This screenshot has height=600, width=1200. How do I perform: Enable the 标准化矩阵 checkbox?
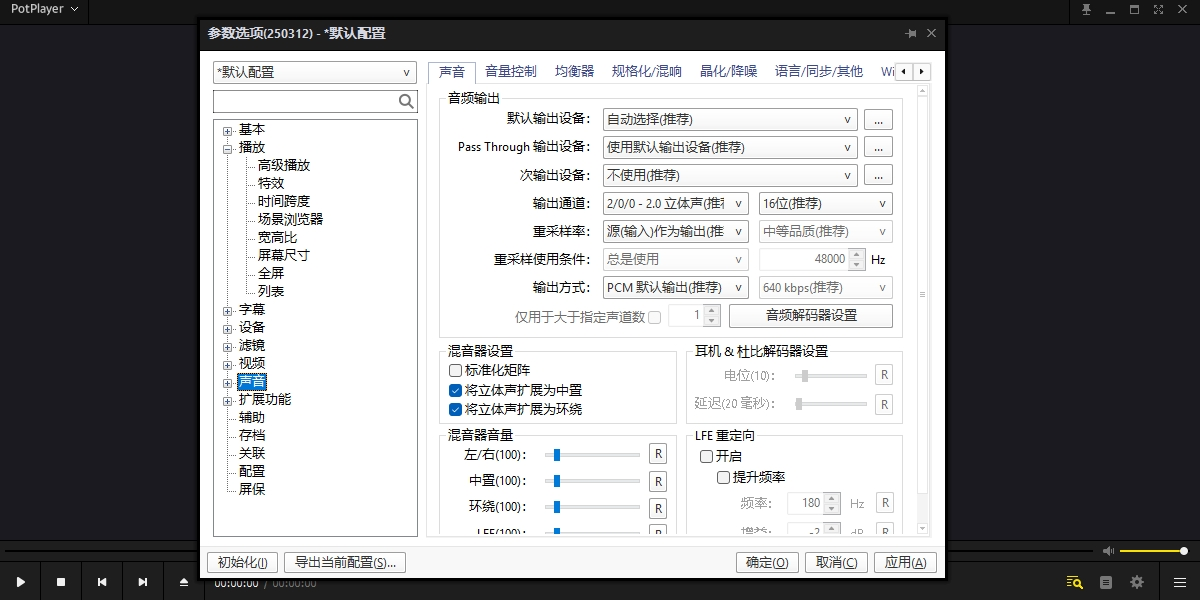(456, 371)
